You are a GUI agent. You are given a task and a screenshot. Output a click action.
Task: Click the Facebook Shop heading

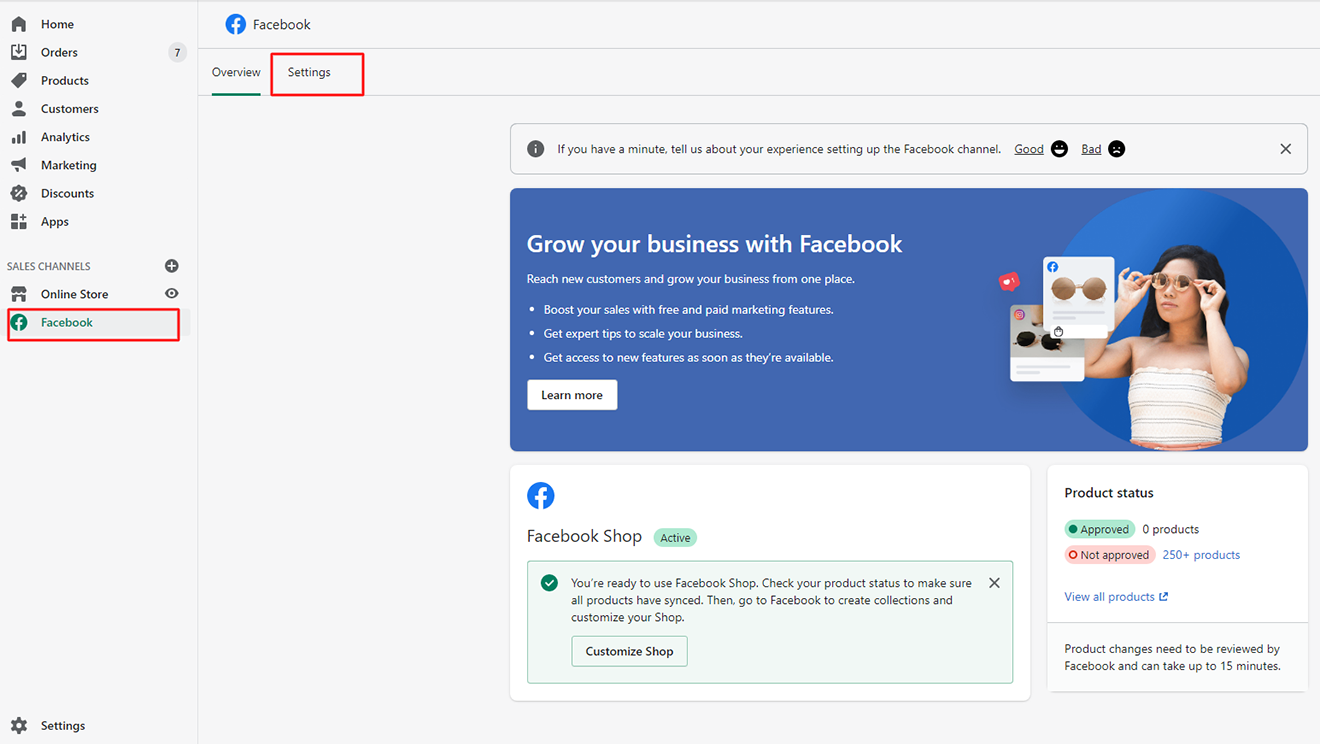(x=584, y=536)
